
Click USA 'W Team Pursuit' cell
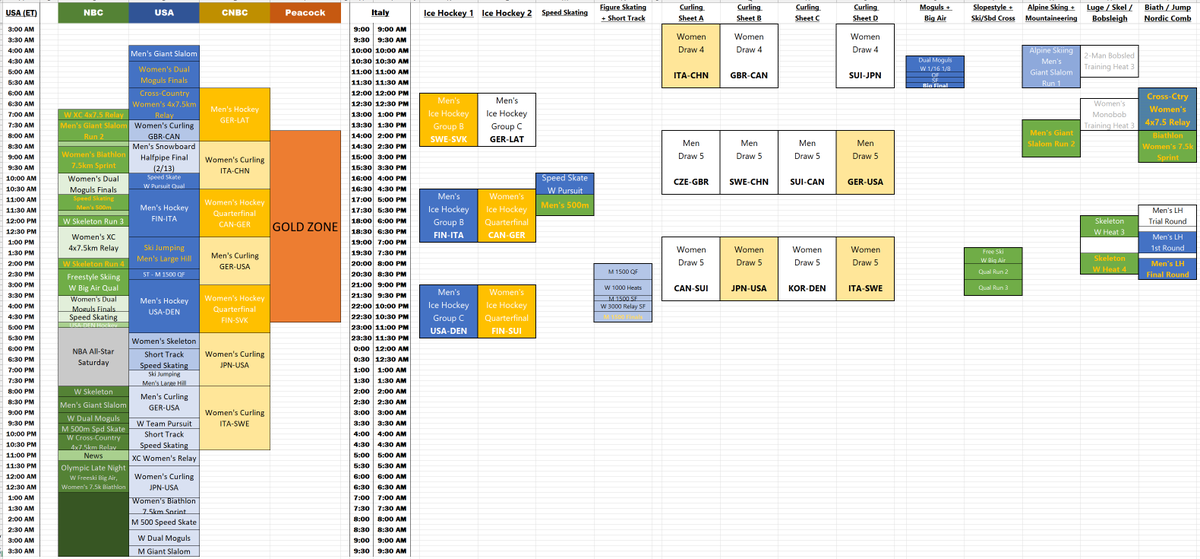(x=164, y=423)
